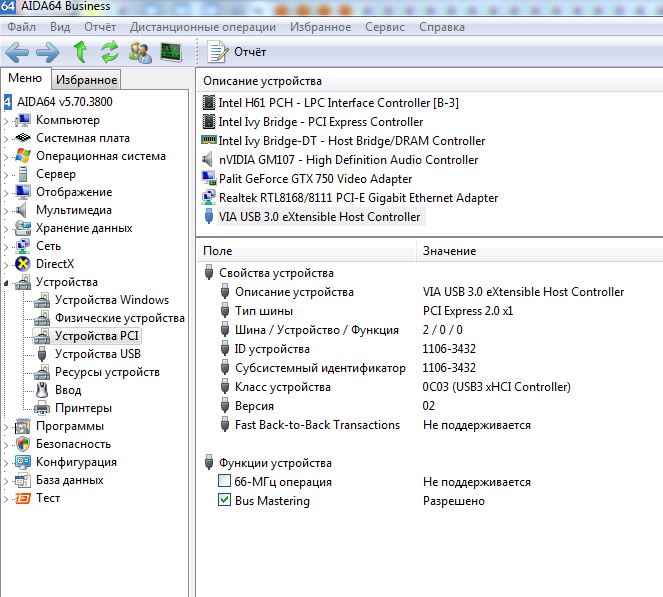Select Palit GeForce GTX 750 Video Adapter
Image resolution: width=663 pixels, height=597 pixels.
point(315,179)
